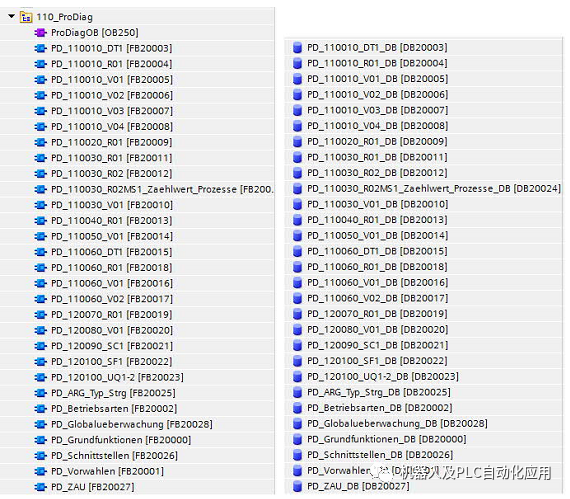
Task: Collapse the 110_ProDiag folder arrow
Action: coord(12,16)
